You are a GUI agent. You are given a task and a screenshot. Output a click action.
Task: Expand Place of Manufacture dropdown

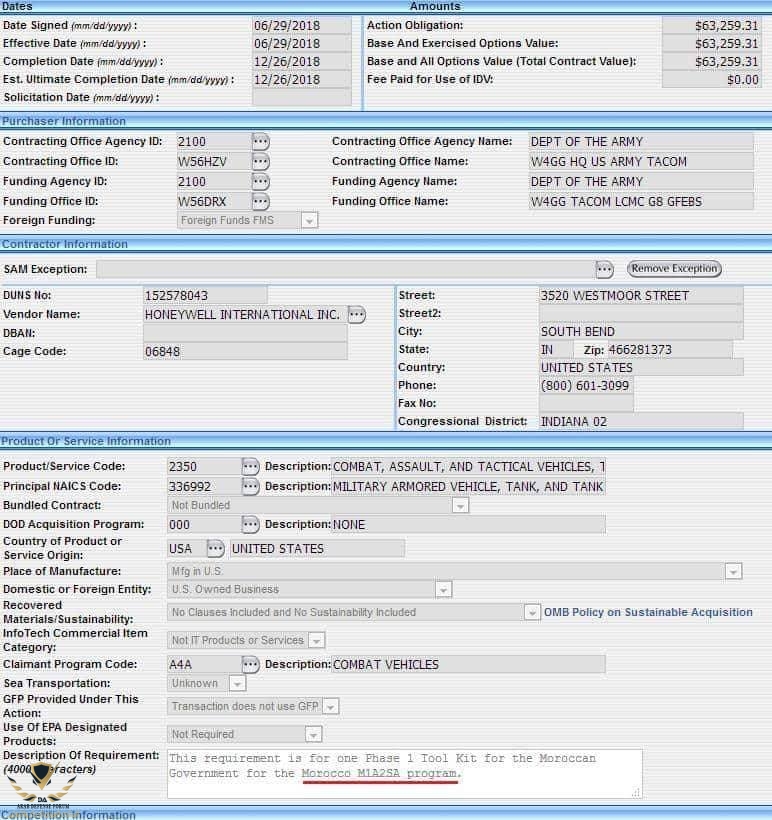[x=733, y=571]
